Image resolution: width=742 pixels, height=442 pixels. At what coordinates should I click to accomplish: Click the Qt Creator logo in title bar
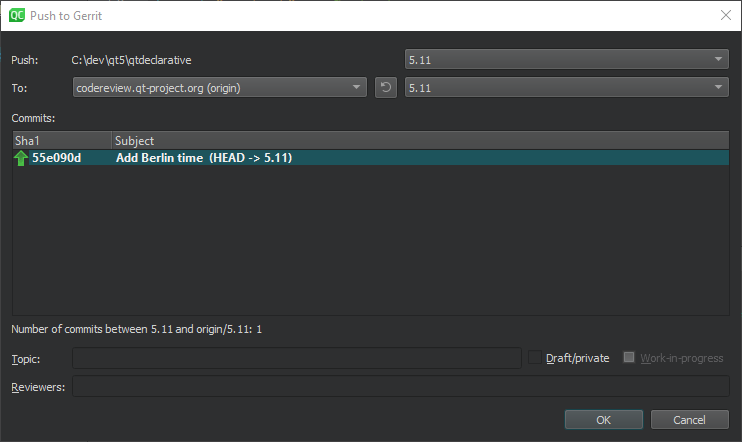click(16, 15)
